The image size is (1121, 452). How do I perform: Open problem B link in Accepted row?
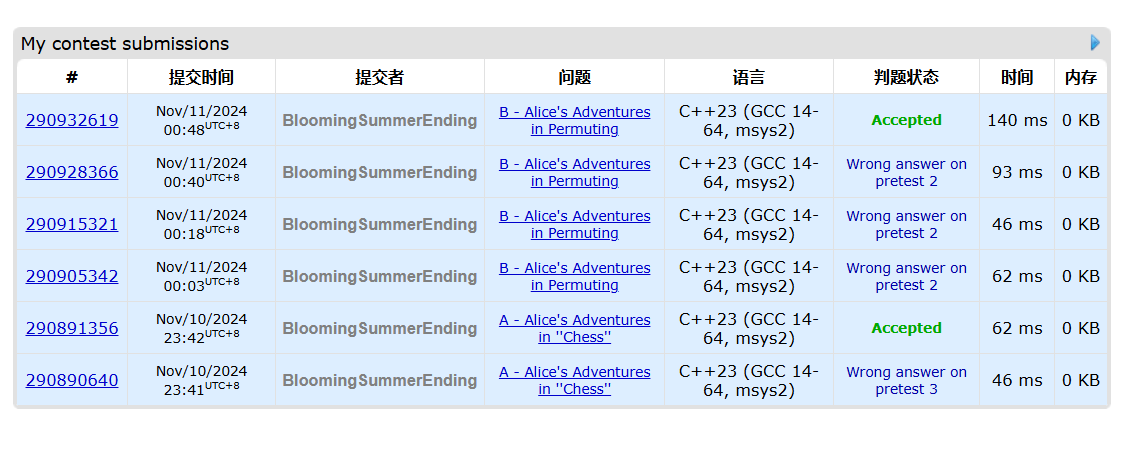pos(574,121)
